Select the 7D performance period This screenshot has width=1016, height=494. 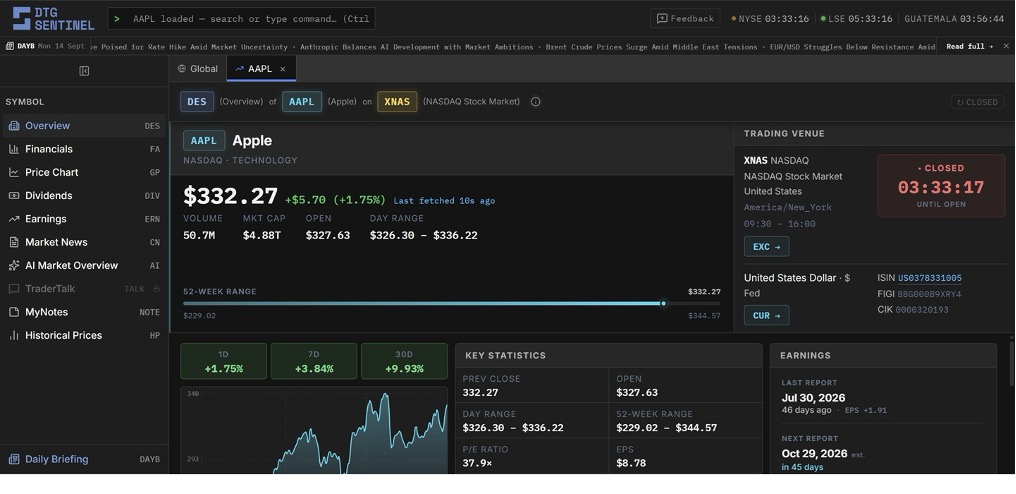tap(314, 362)
